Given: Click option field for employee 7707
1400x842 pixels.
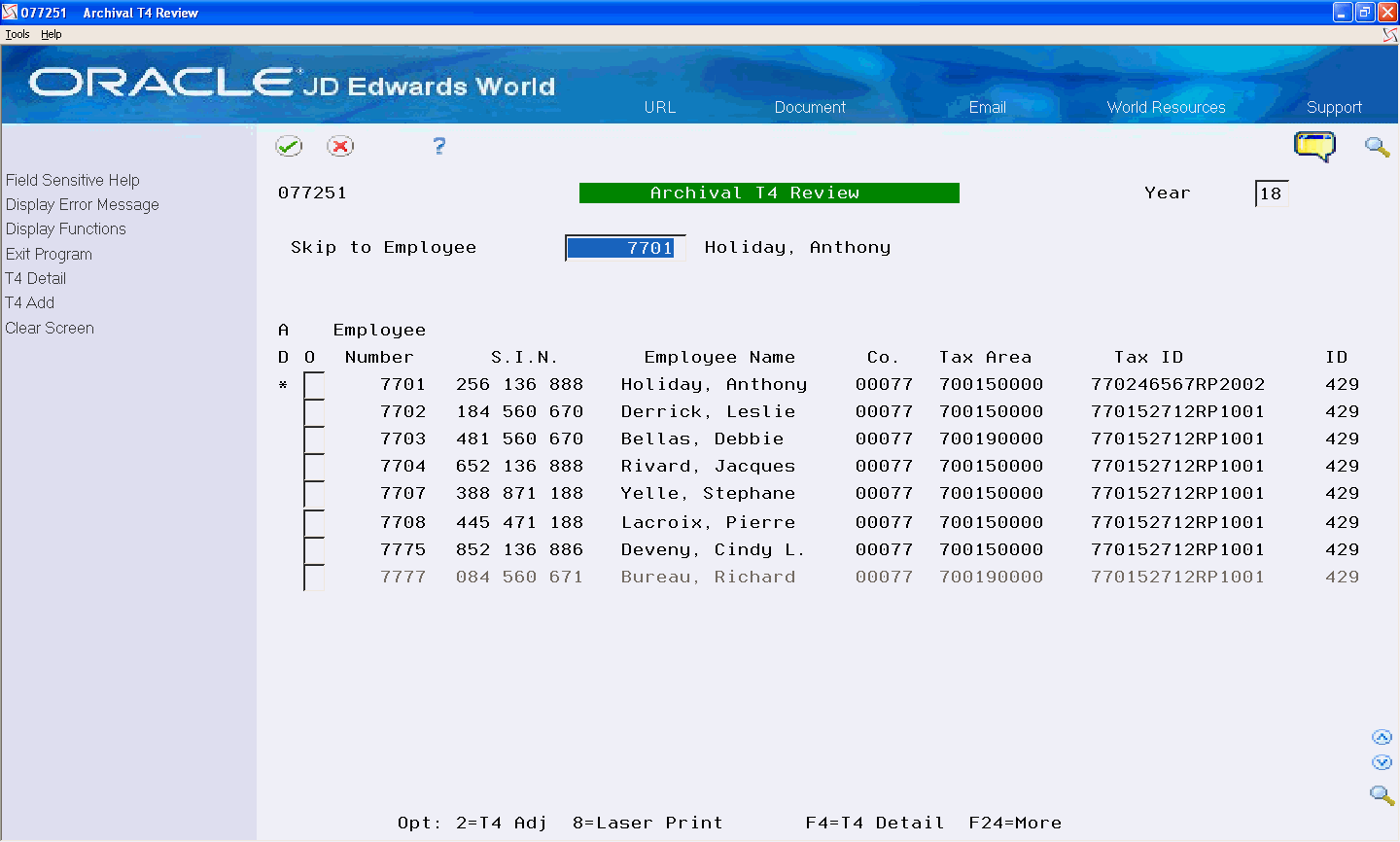Looking at the screenshot, I should (x=314, y=494).
